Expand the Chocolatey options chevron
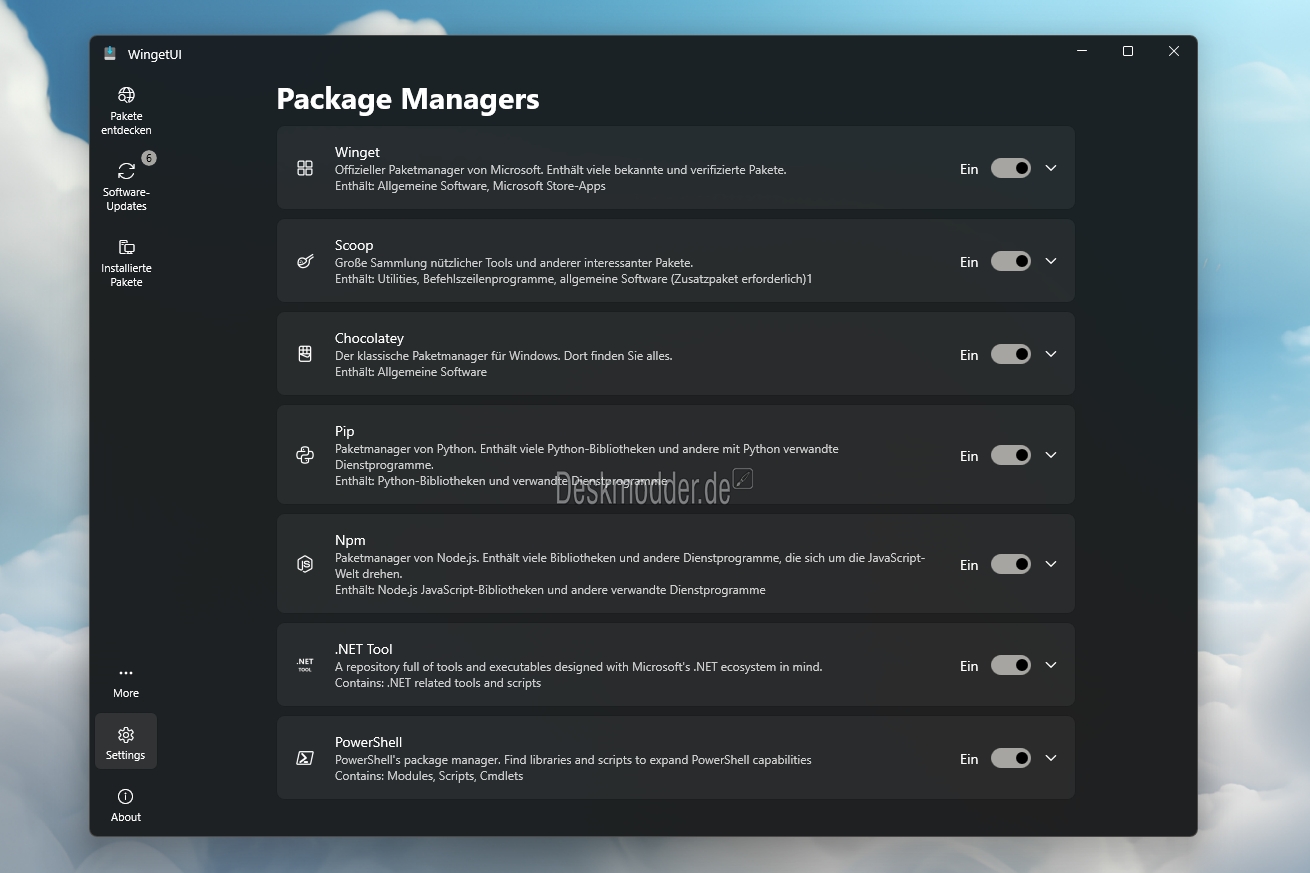Viewport: 1310px width, 873px height. (1051, 354)
